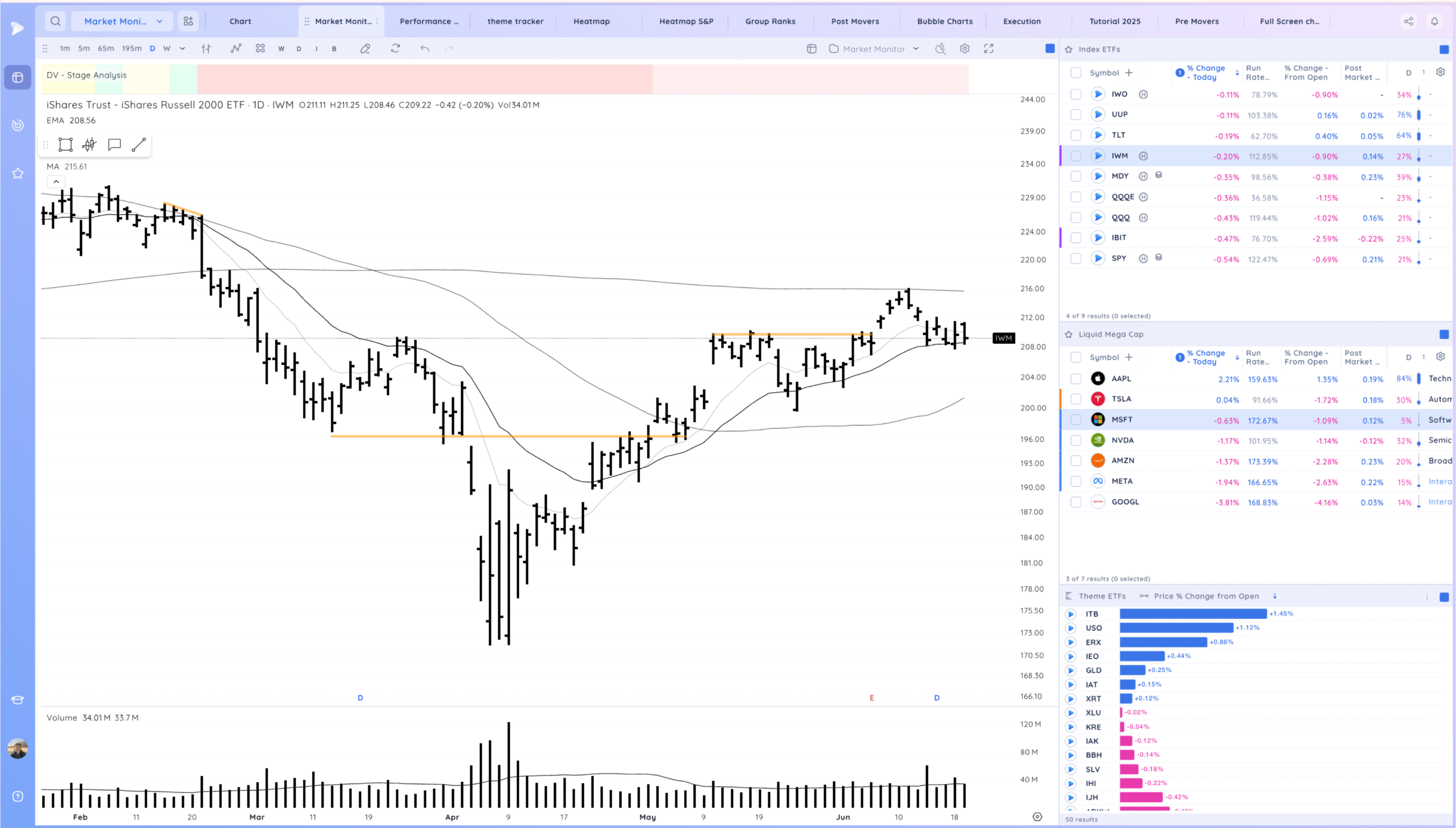Switch to the Heatmap S&P tab
This screenshot has height=828, width=1456.
pos(686,21)
